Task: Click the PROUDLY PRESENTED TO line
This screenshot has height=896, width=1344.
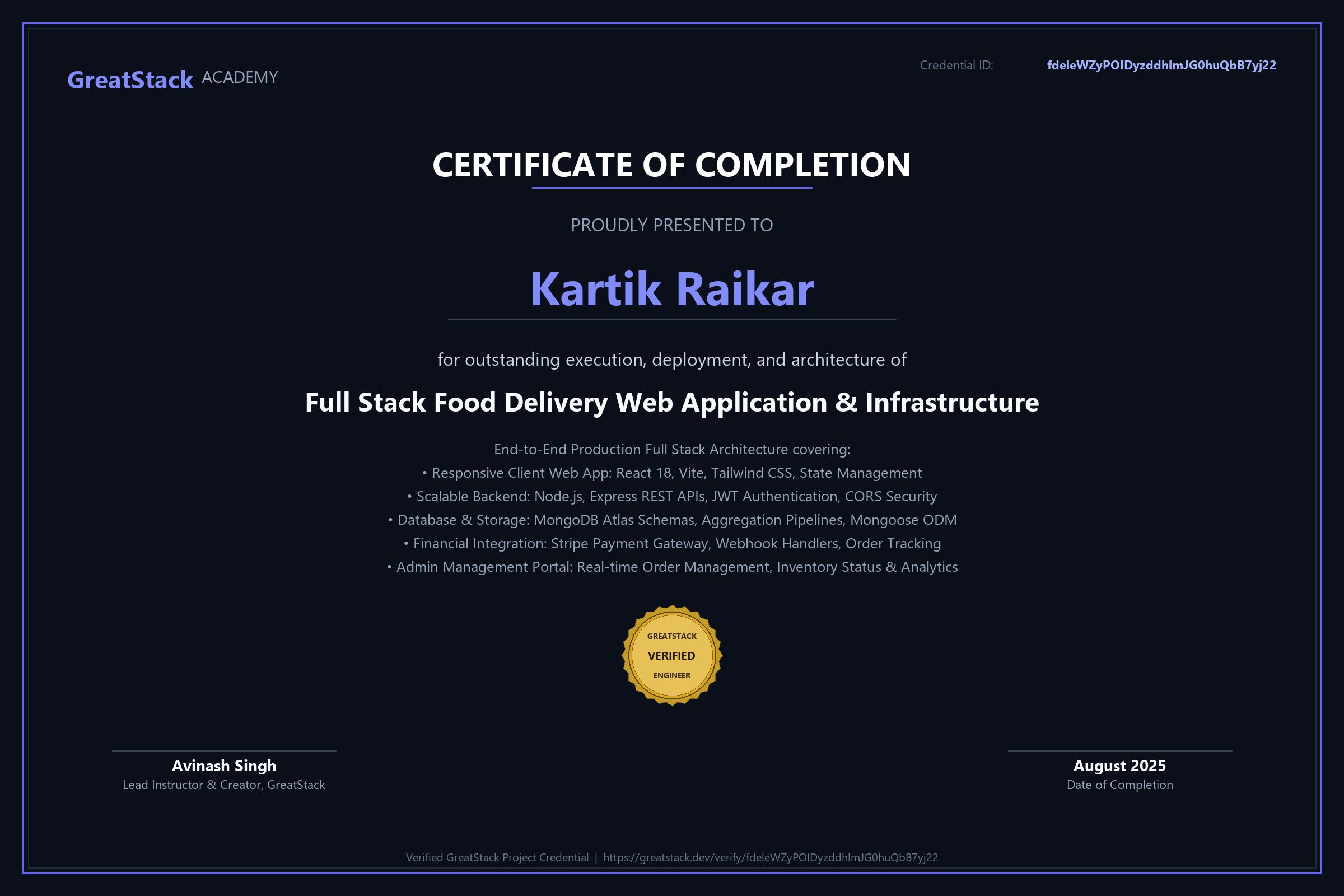Action: pos(672,225)
